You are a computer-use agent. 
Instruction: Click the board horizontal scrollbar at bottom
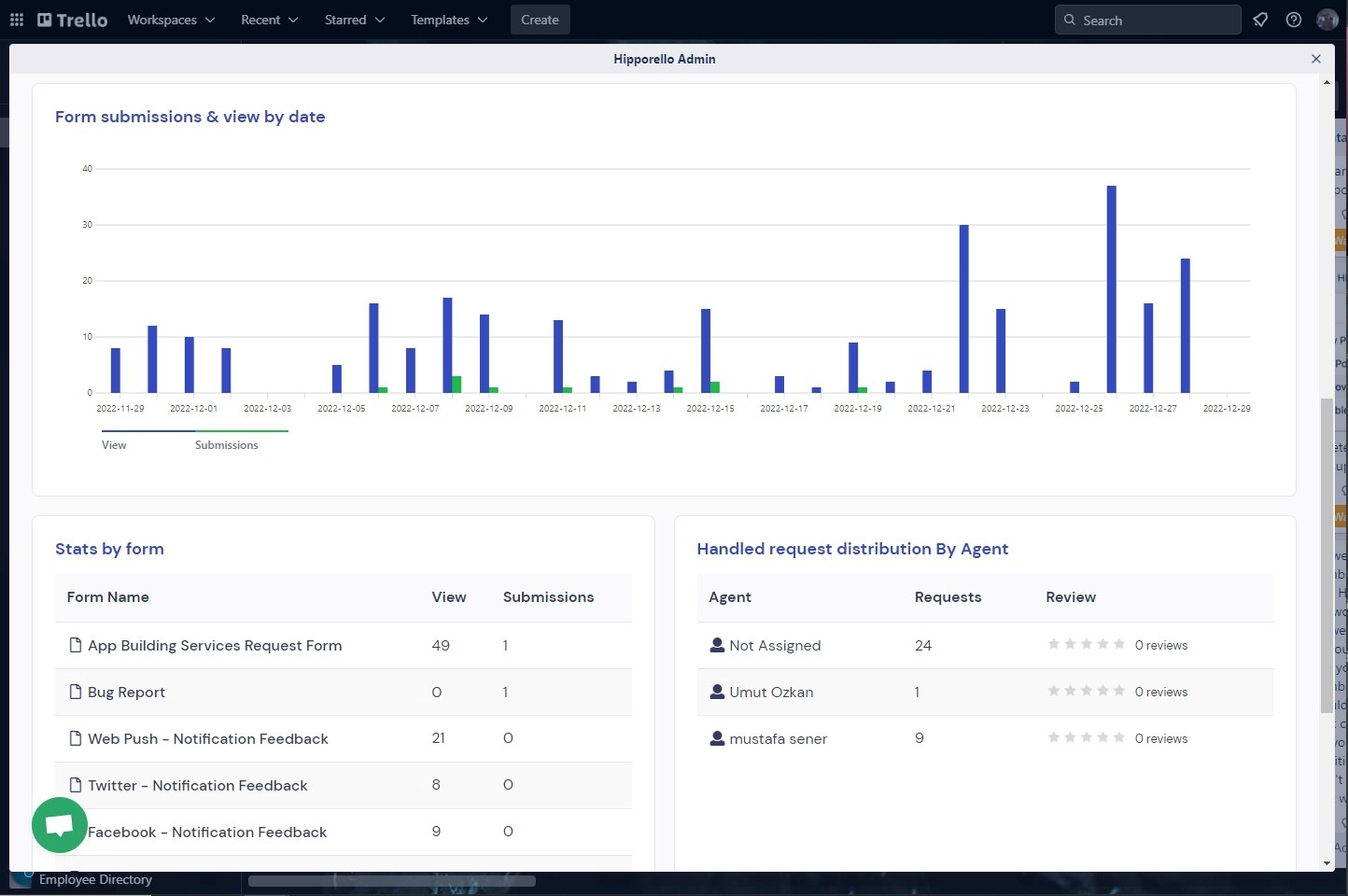click(x=392, y=880)
